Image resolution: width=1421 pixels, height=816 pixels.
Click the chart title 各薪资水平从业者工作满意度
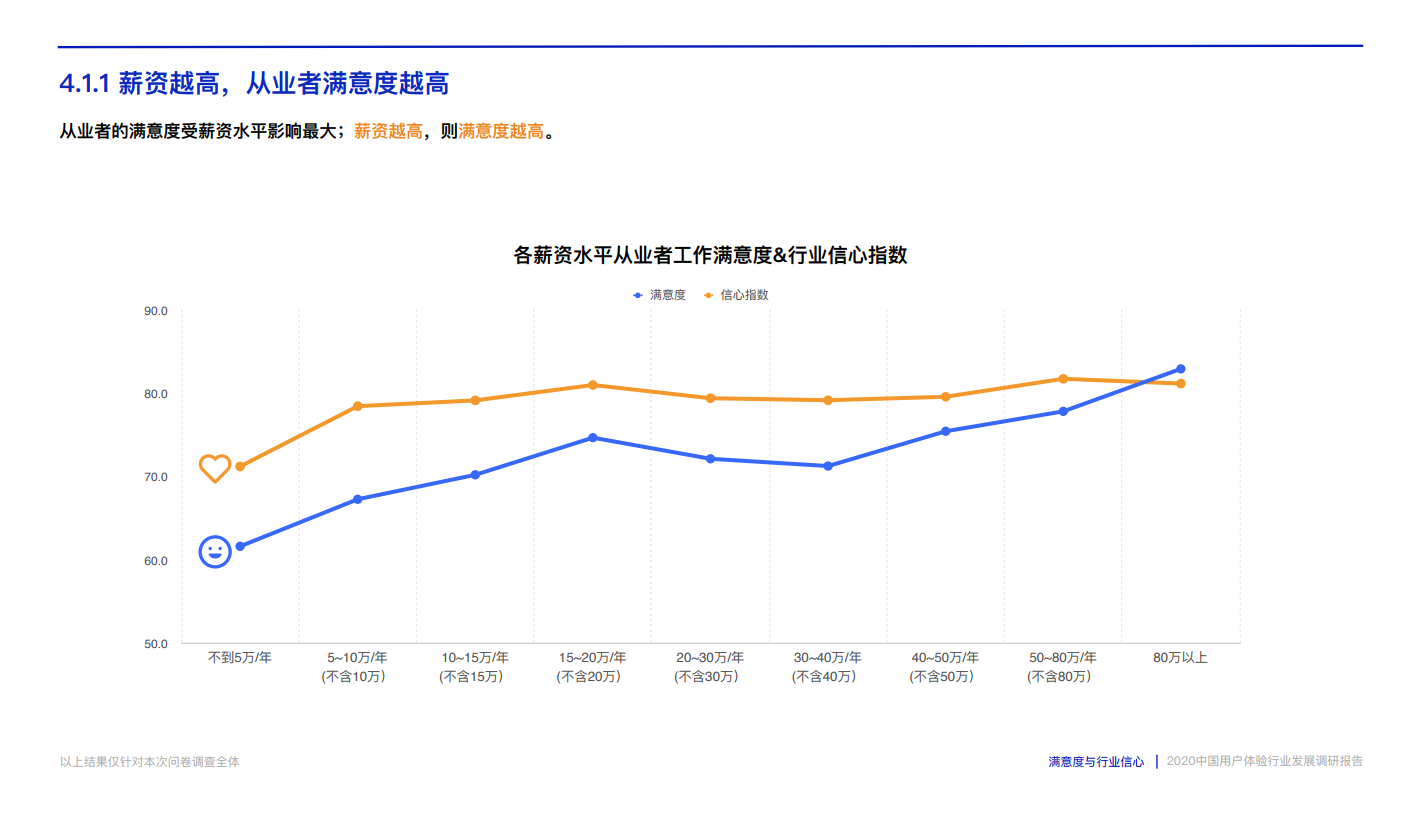pyautogui.click(x=643, y=255)
